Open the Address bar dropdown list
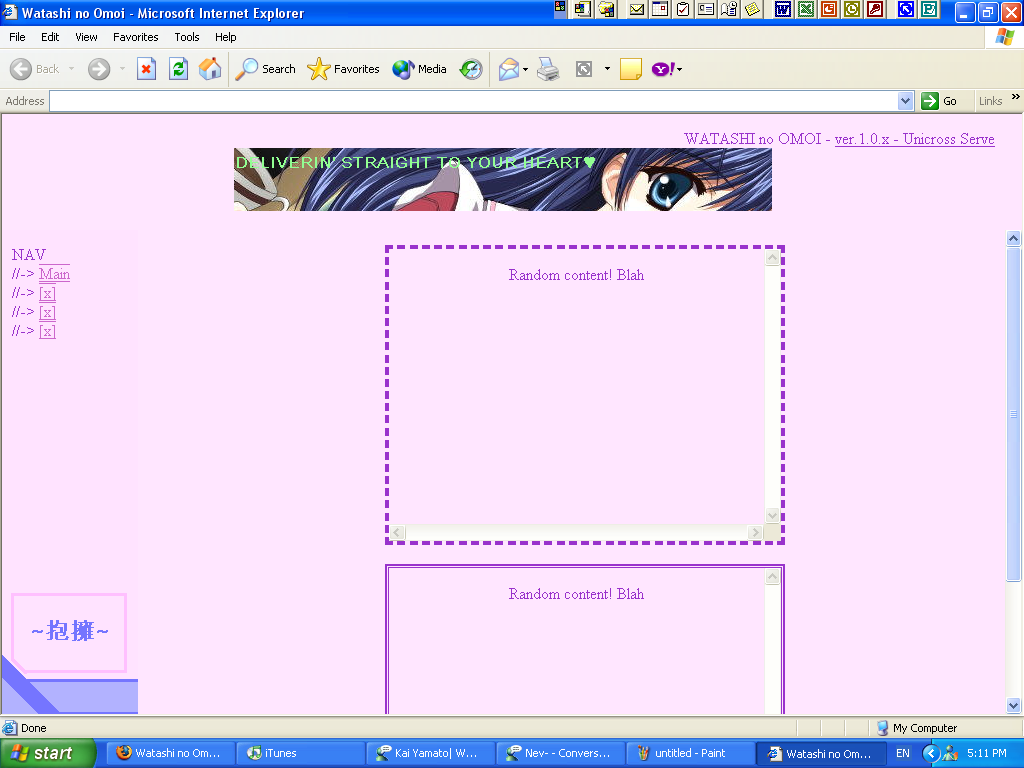1024x768 pixels. click(x=905, y=101)
